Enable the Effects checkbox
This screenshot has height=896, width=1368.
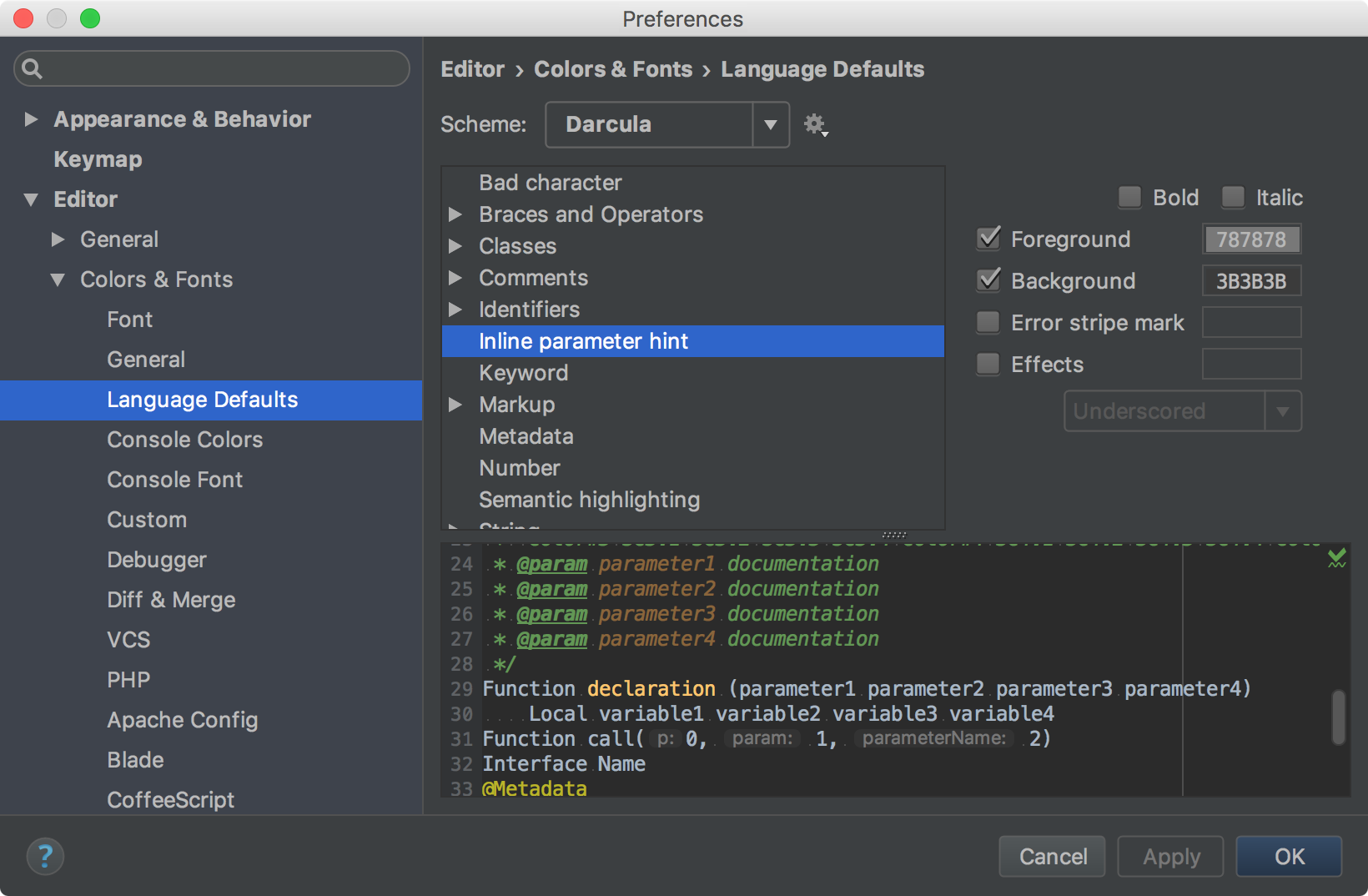point(988,364)
